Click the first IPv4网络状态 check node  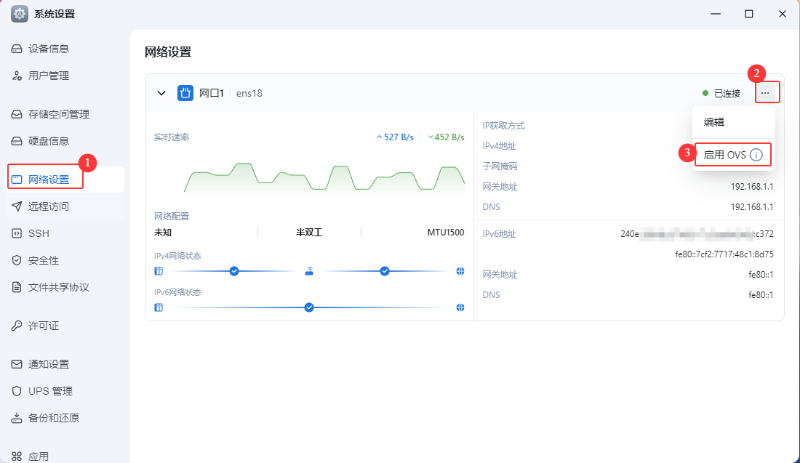click(234, 271)
